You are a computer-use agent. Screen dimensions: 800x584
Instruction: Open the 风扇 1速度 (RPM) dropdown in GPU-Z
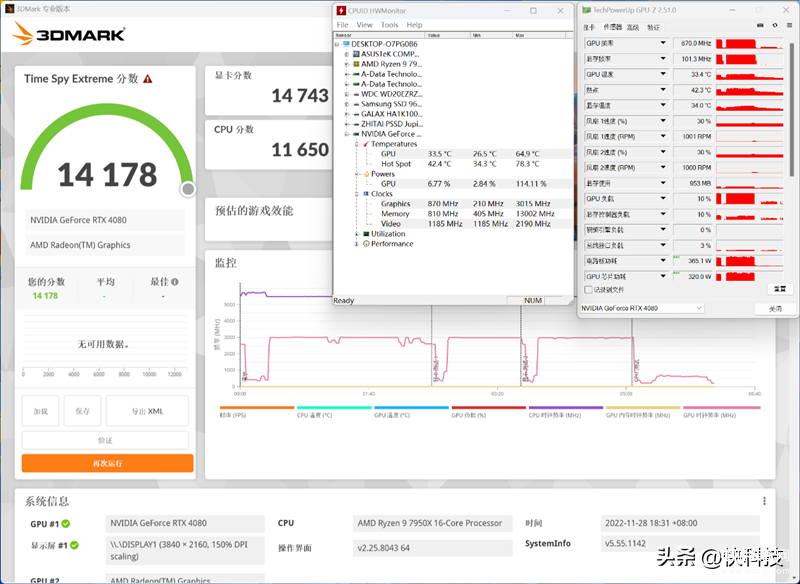coord(663,137)
